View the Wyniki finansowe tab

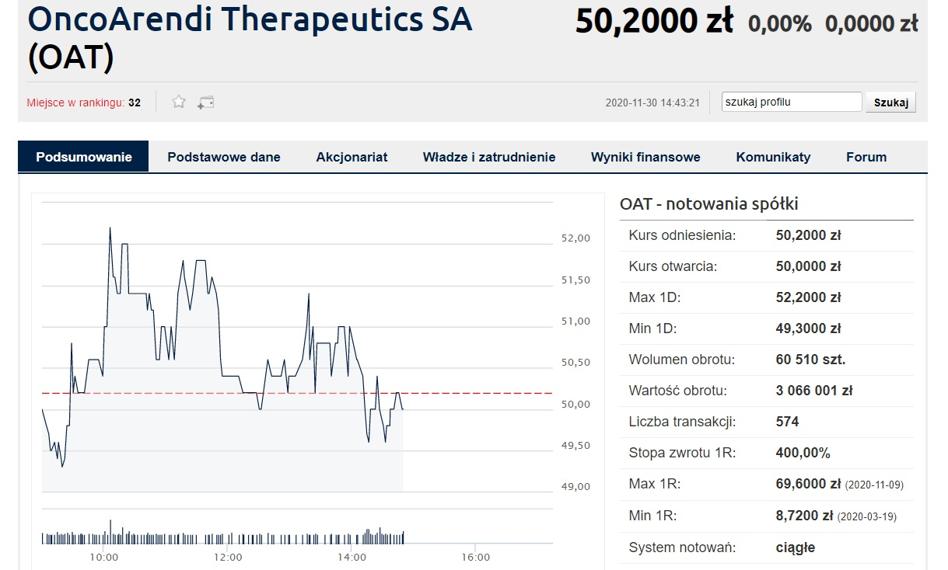coord(645,157)
